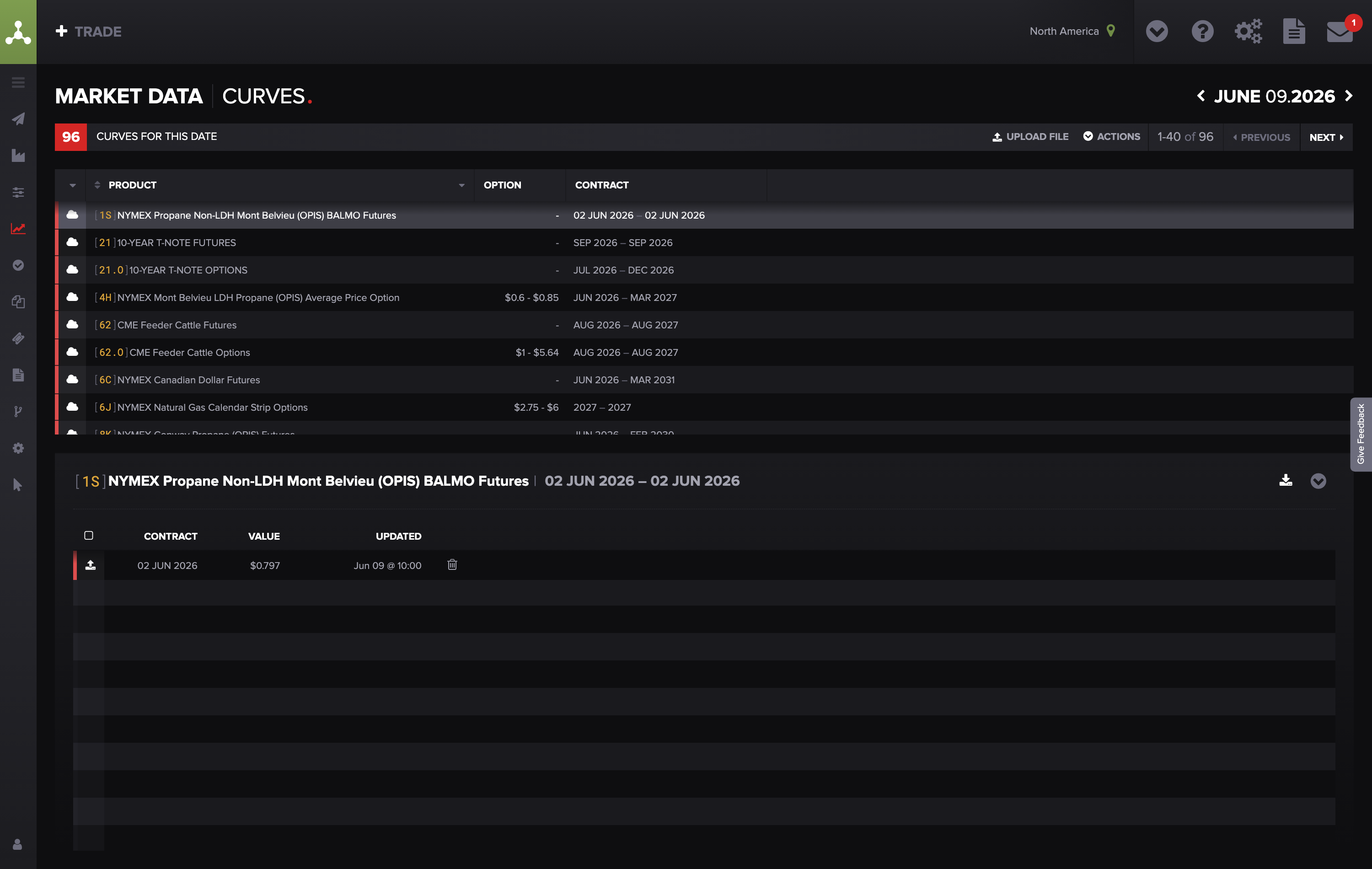Select the CME Feeder Cattle Futures row
Screen dimensions: 1372x869
[x=704, y=325]
